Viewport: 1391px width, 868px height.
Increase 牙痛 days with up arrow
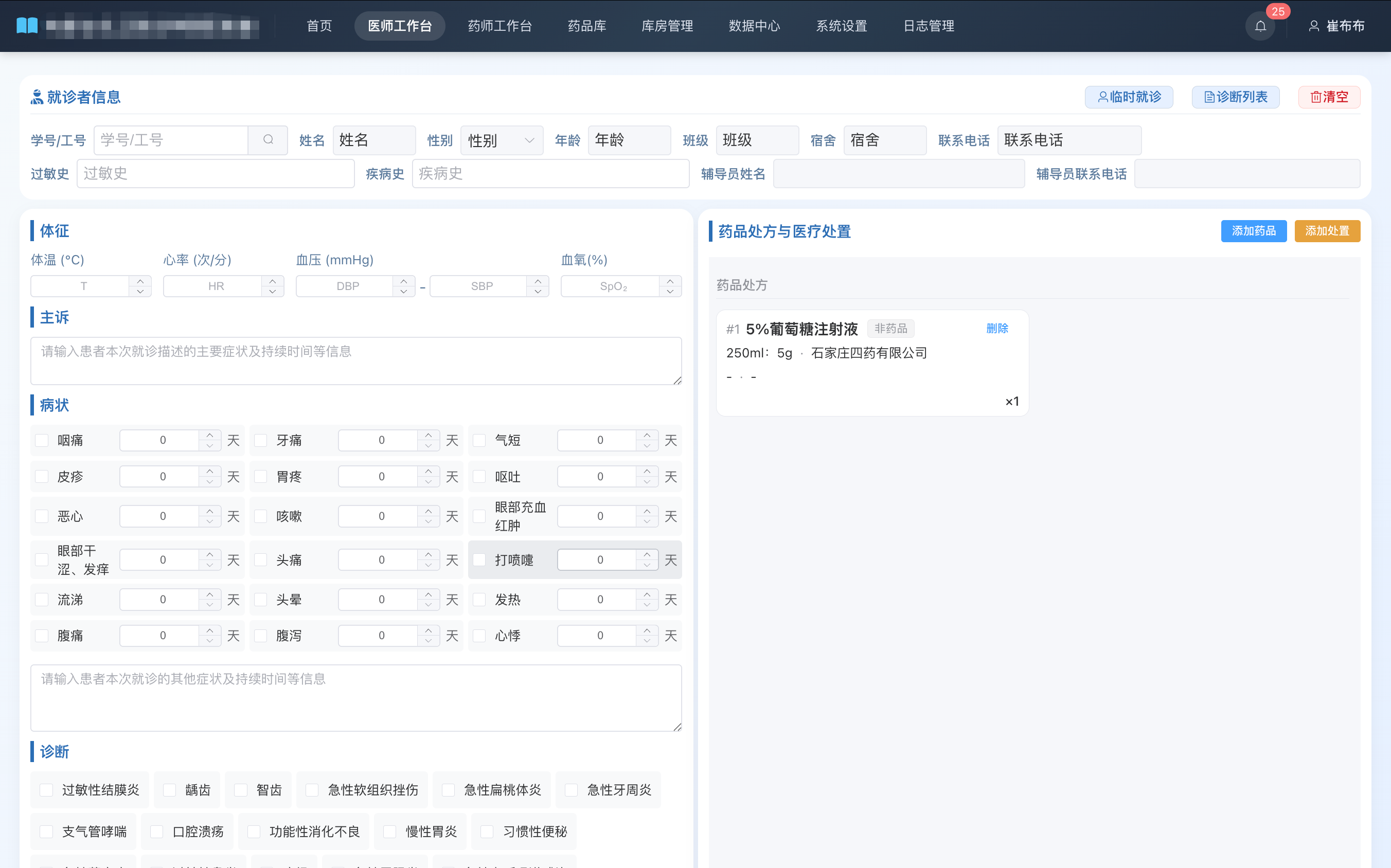tap(429, 435)
